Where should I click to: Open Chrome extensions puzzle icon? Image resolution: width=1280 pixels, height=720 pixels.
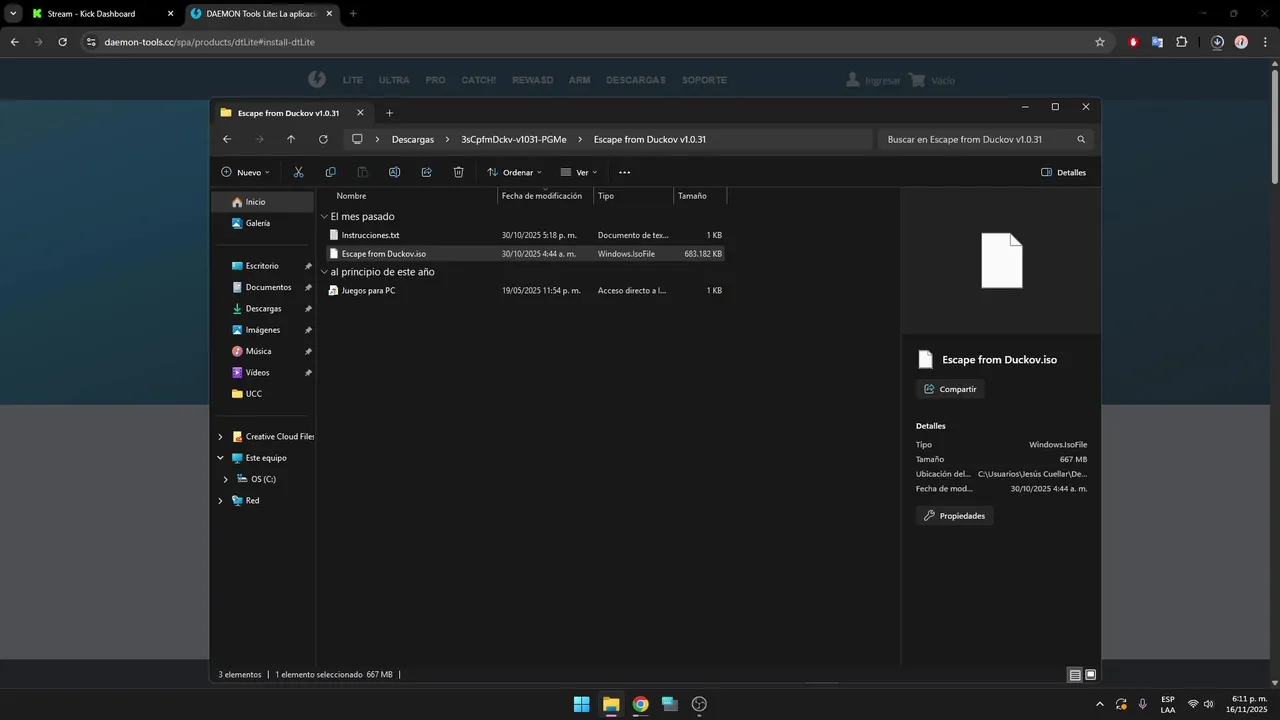pos(1182,42)
